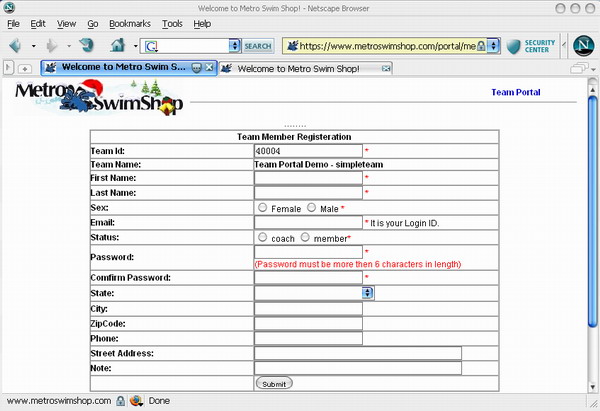The image size is (600, 411).
Task: Toggle the sidebar panel arrow
Action: pyautogui.click(x=8, y=68)
